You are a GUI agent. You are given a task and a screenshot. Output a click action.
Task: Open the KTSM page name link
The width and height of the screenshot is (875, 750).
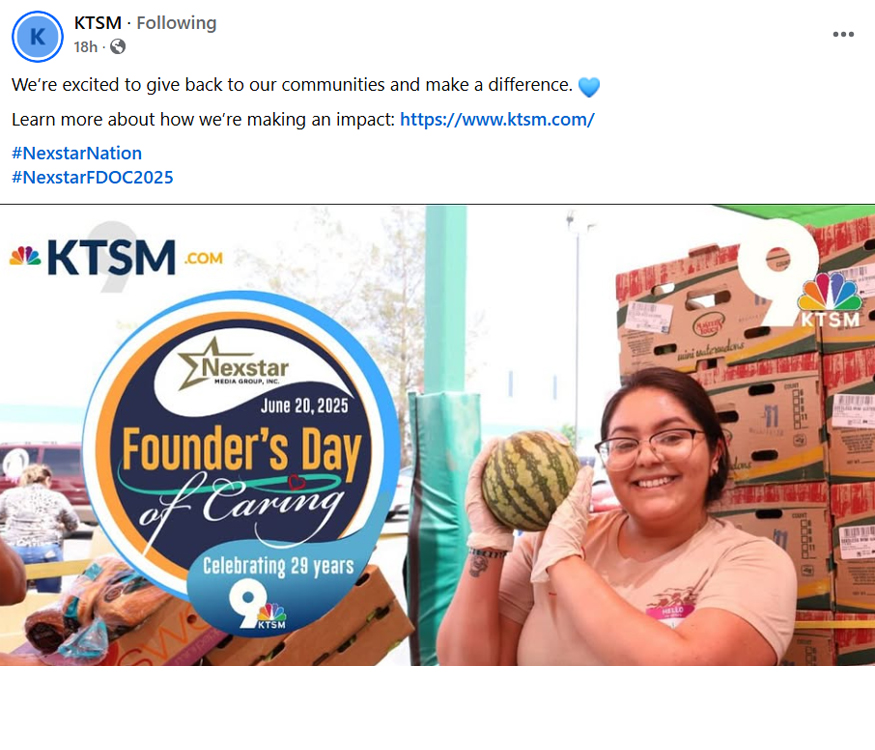pos(98,23)
